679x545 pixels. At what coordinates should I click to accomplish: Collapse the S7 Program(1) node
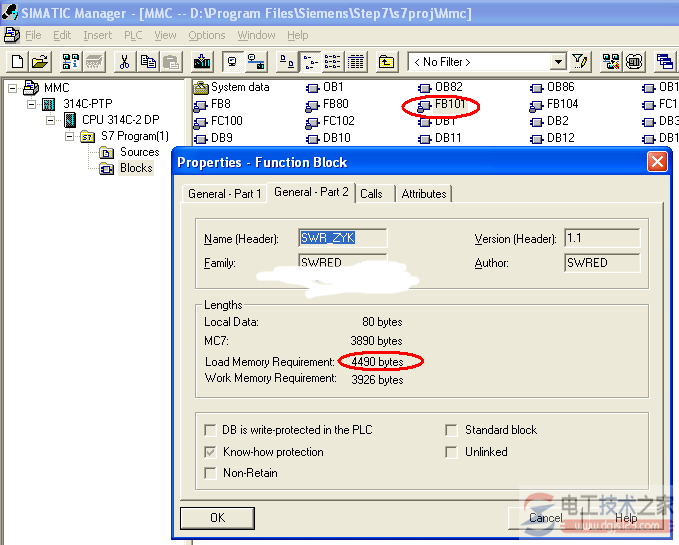[x=69, y=136]
